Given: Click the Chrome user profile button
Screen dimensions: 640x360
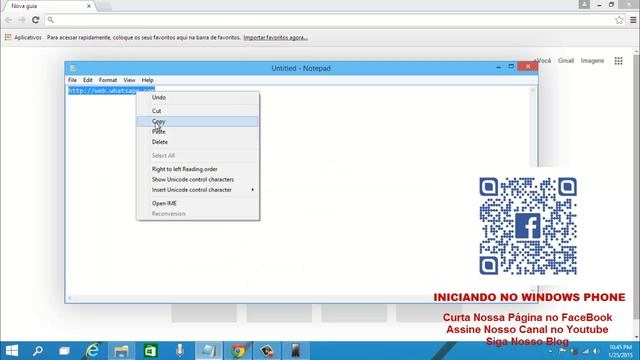Looking at the screenshot, I should (584, 4).
